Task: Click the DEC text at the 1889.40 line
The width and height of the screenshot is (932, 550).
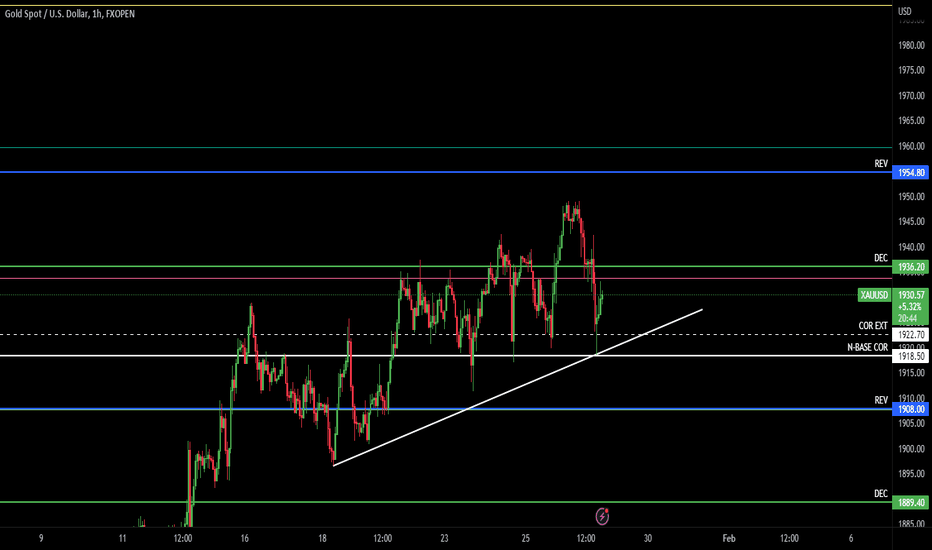Action: 881,494
